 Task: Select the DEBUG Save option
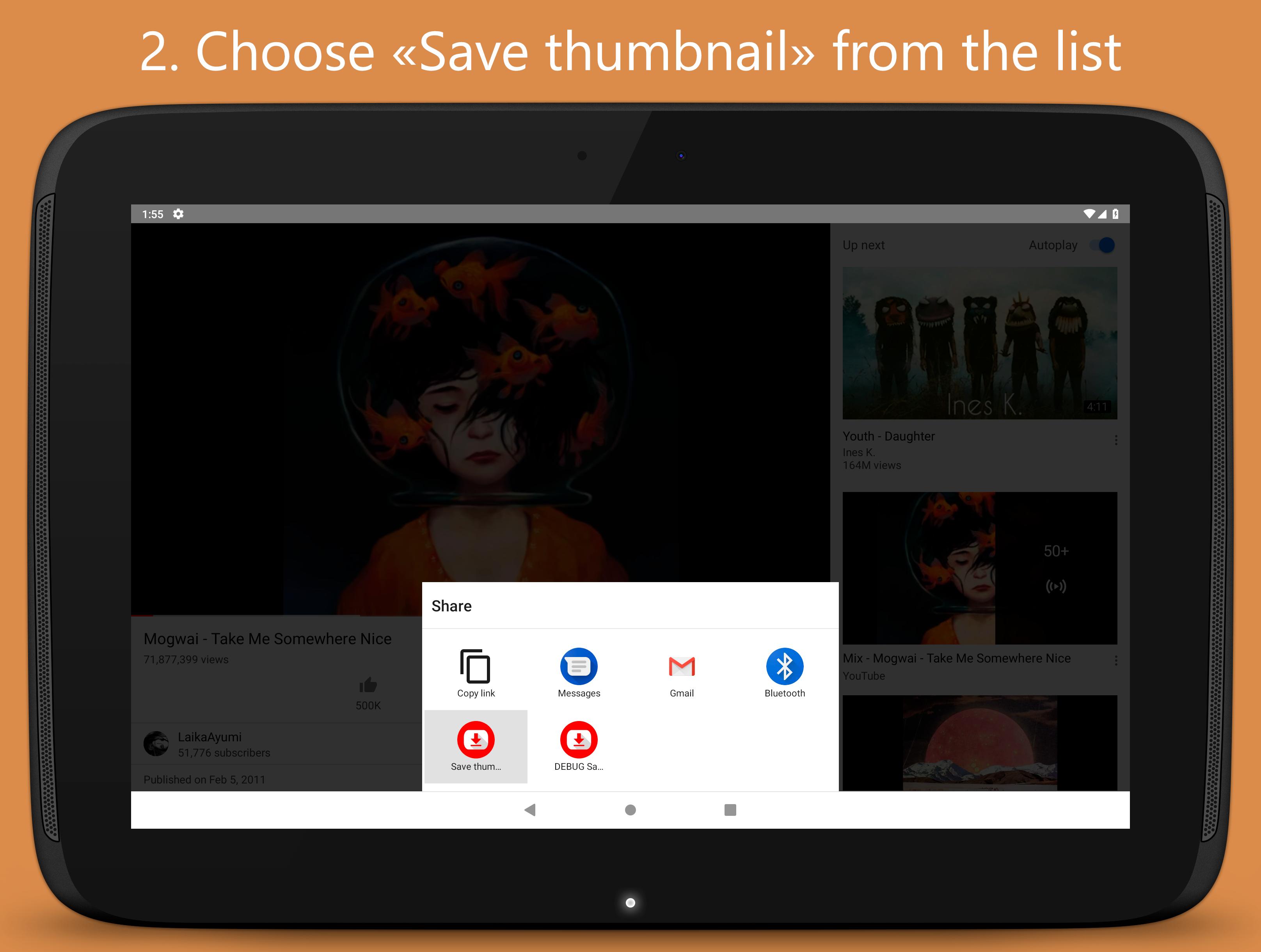click(x=579, y=746)
